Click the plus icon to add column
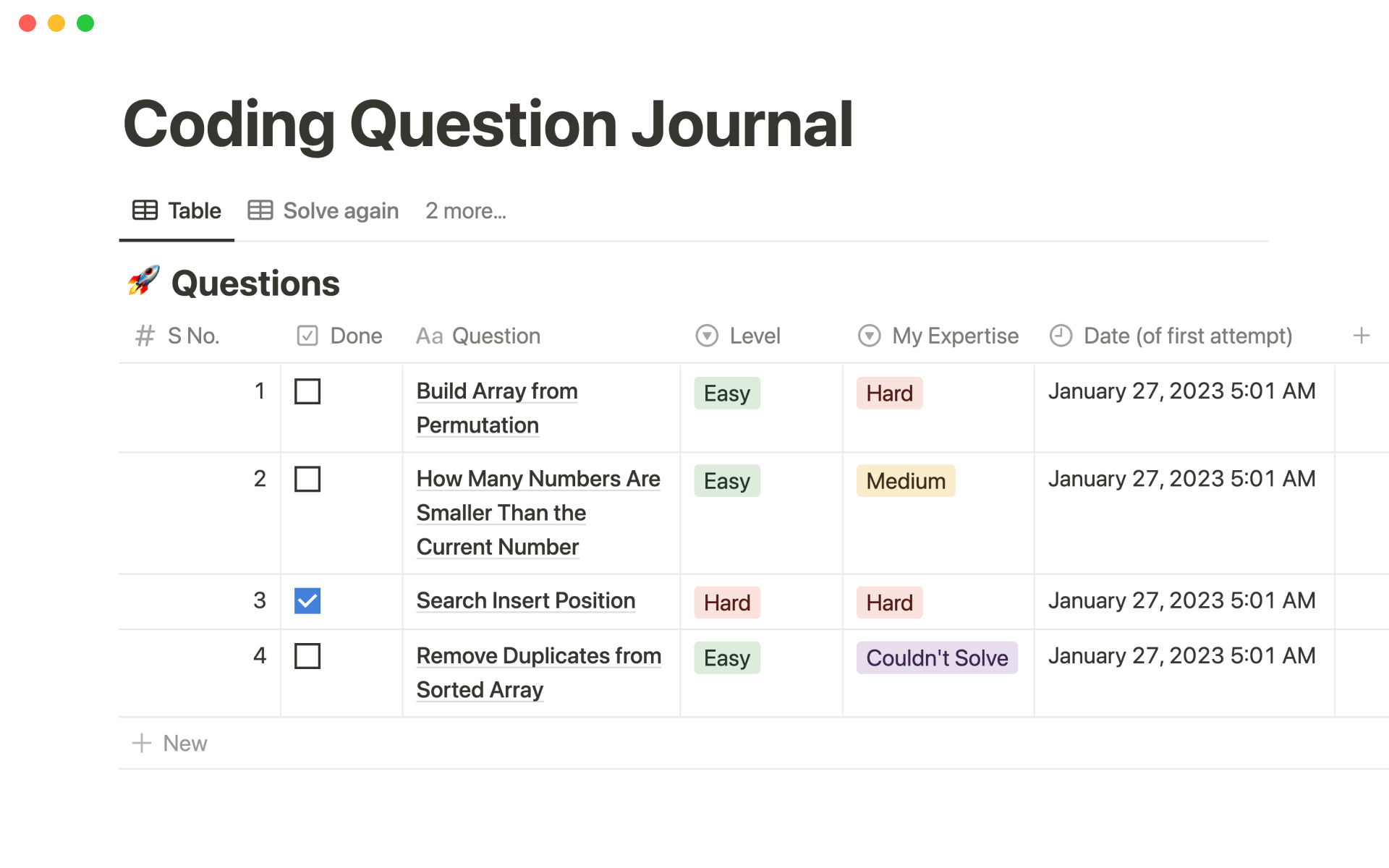The height and width of the screenshot is (868, 1389). click(1361, 336)
